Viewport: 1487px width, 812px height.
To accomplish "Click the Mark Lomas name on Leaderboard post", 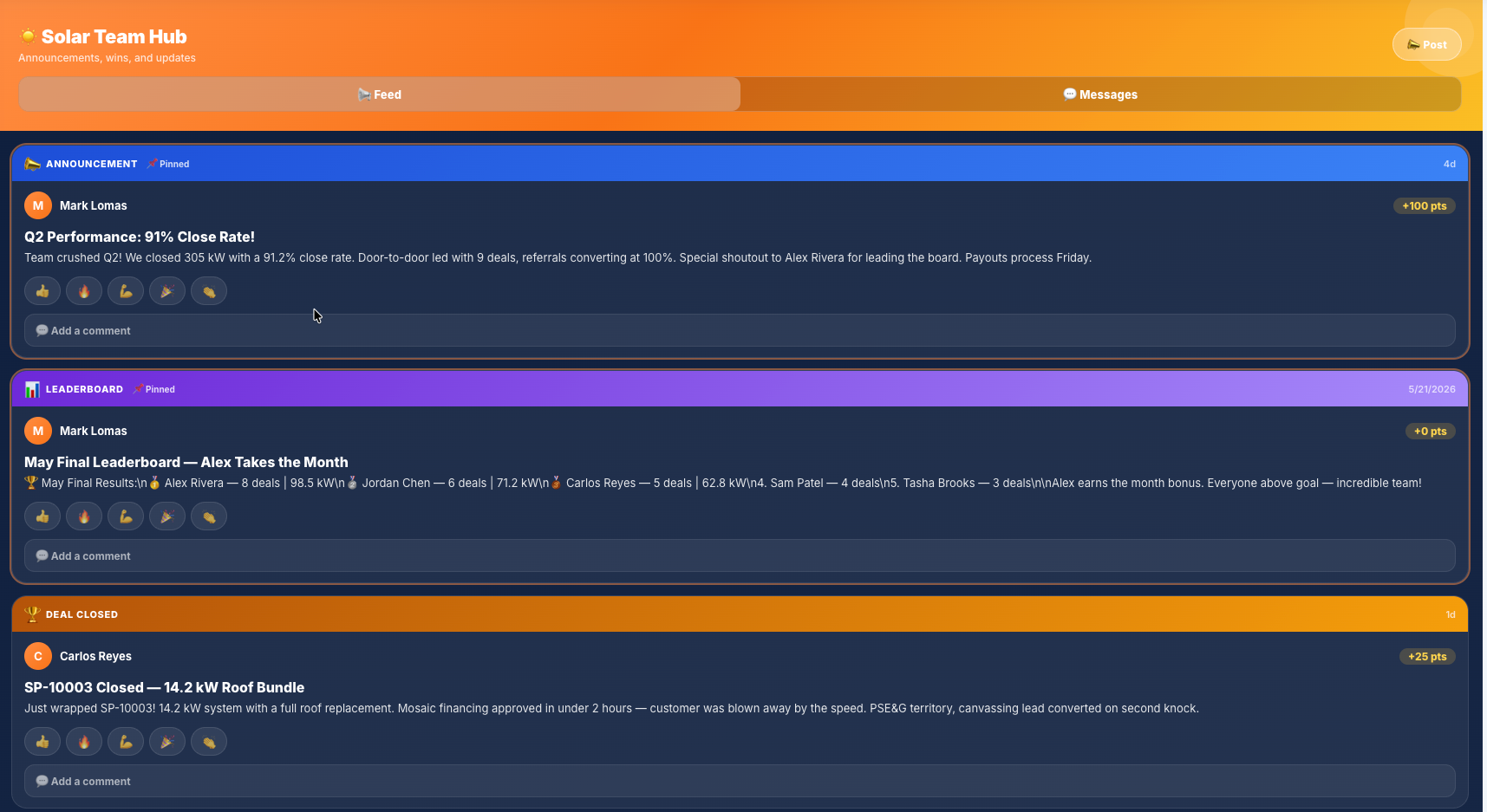I will coord(94,431).
